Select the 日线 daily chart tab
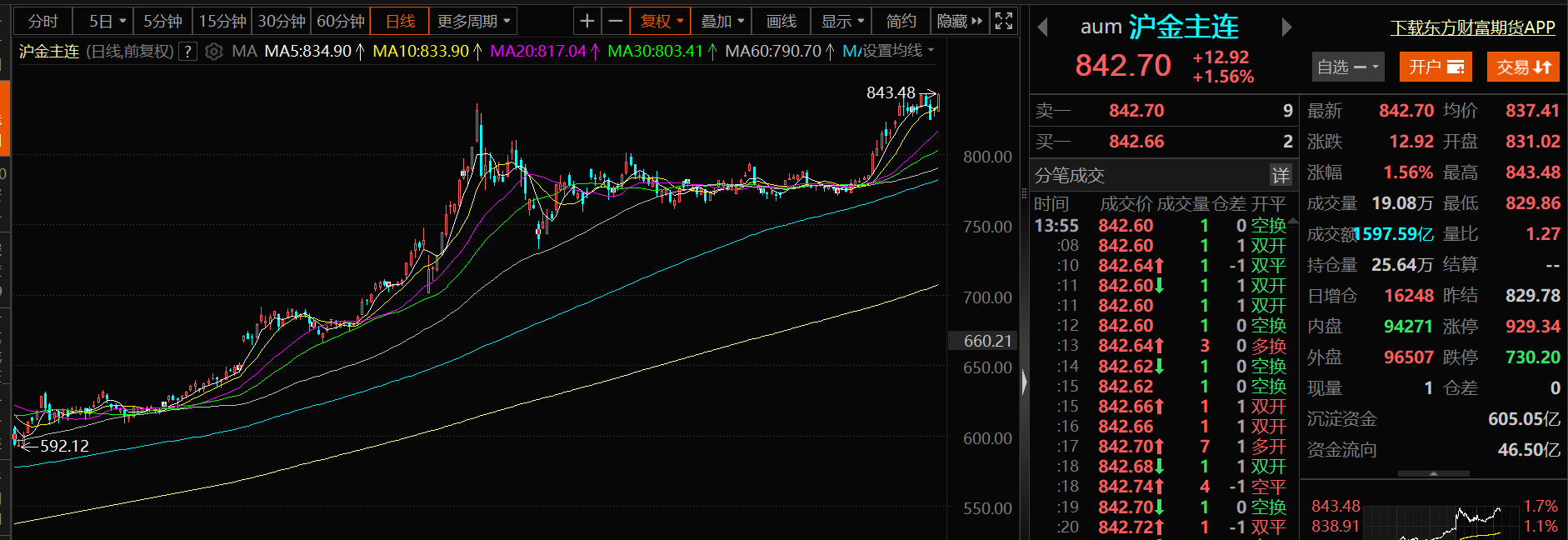The height and width of the screenshot is (540, 1568). pyautogui.click(x=400, y=21)
